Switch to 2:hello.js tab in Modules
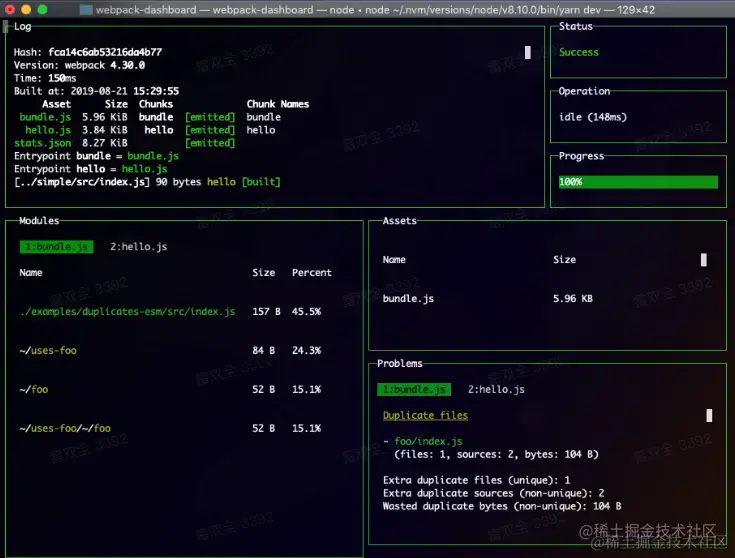 point(139,247)
